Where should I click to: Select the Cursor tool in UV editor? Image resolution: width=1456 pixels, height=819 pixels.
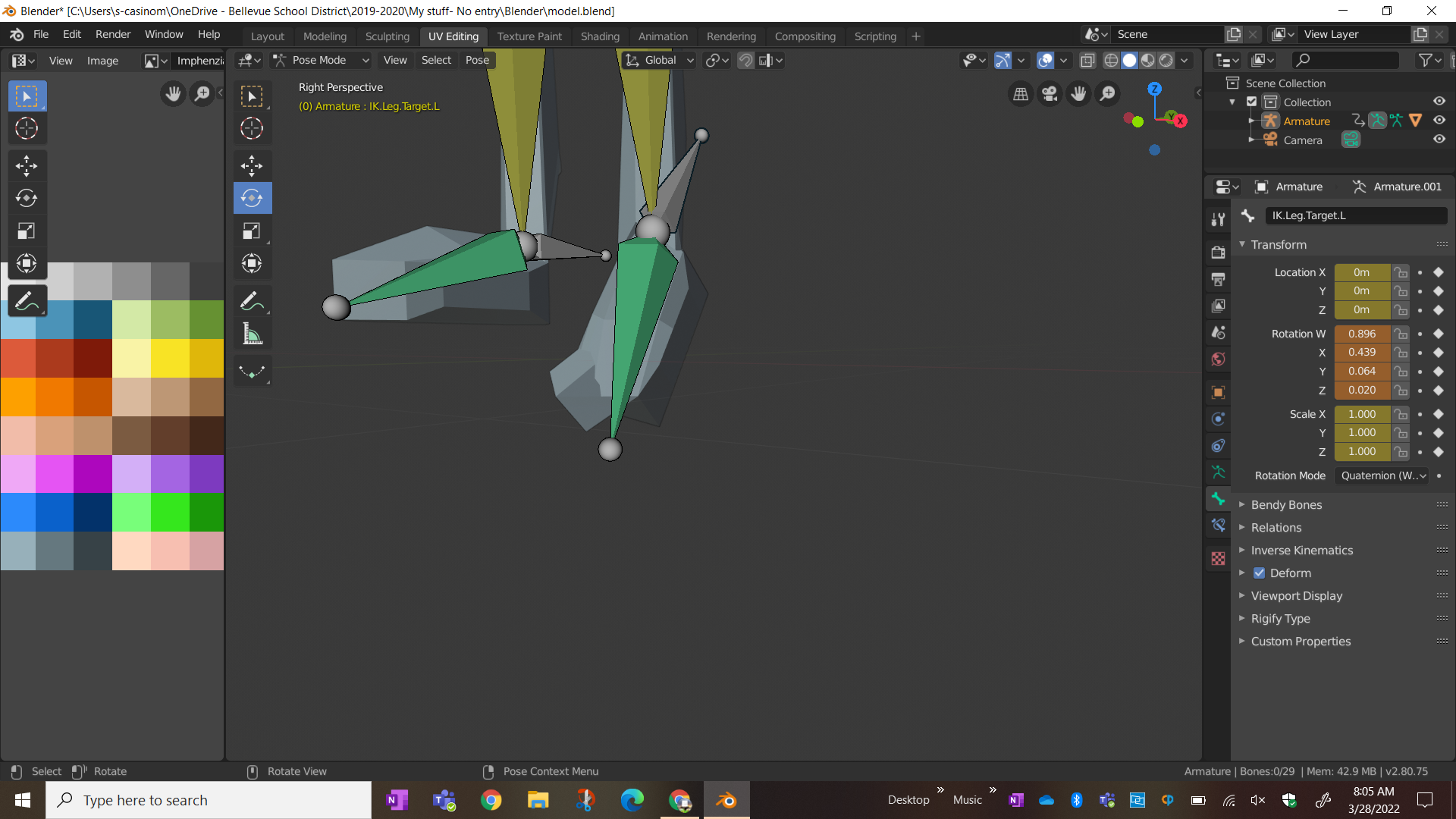click(27, 128)
